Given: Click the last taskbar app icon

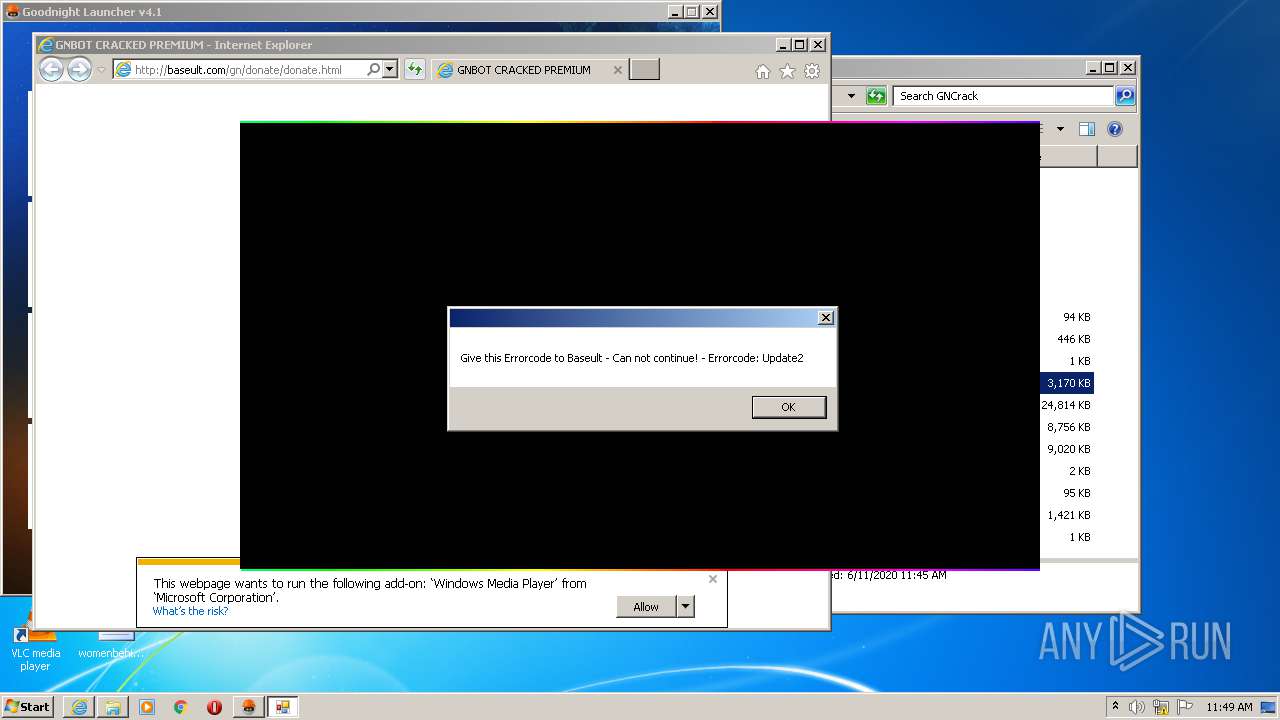Looking at the screenshot, I should click(282, 707).
